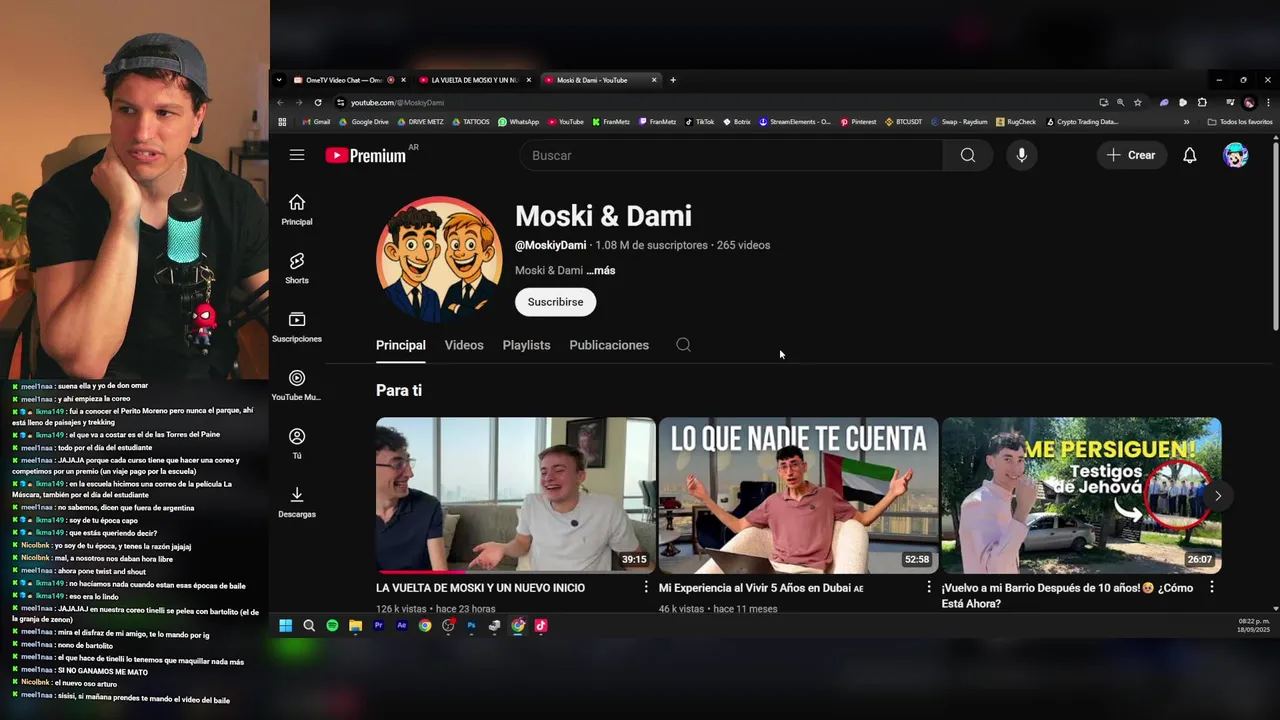
Task: Switch to LA VUELTA DE MOSKI browser tab
Action: (475, 80)
